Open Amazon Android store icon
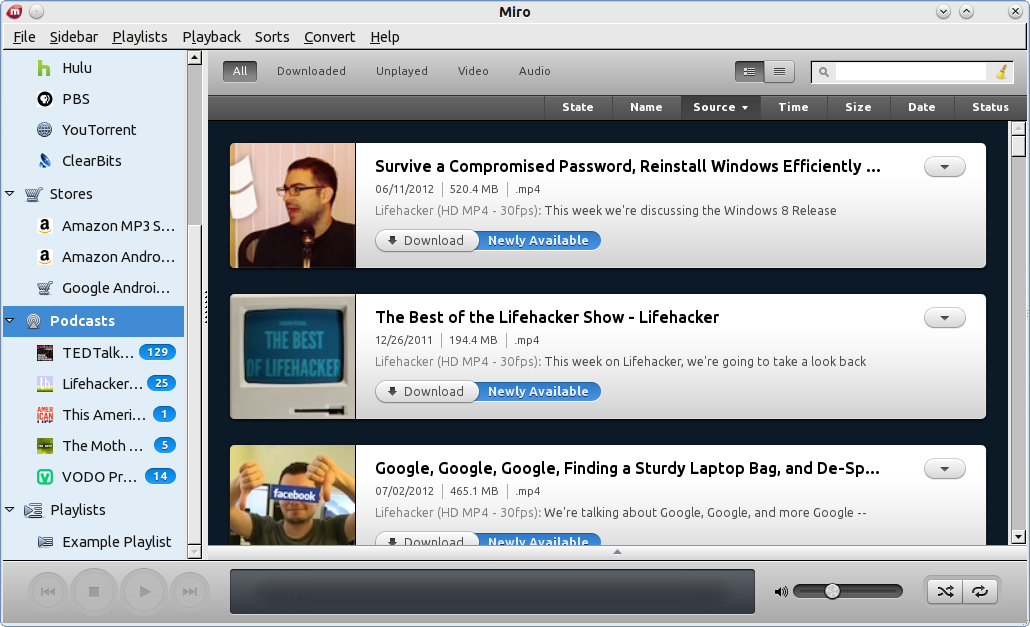The height and width of the screenshot is (627, 1030). click(45, 257)
